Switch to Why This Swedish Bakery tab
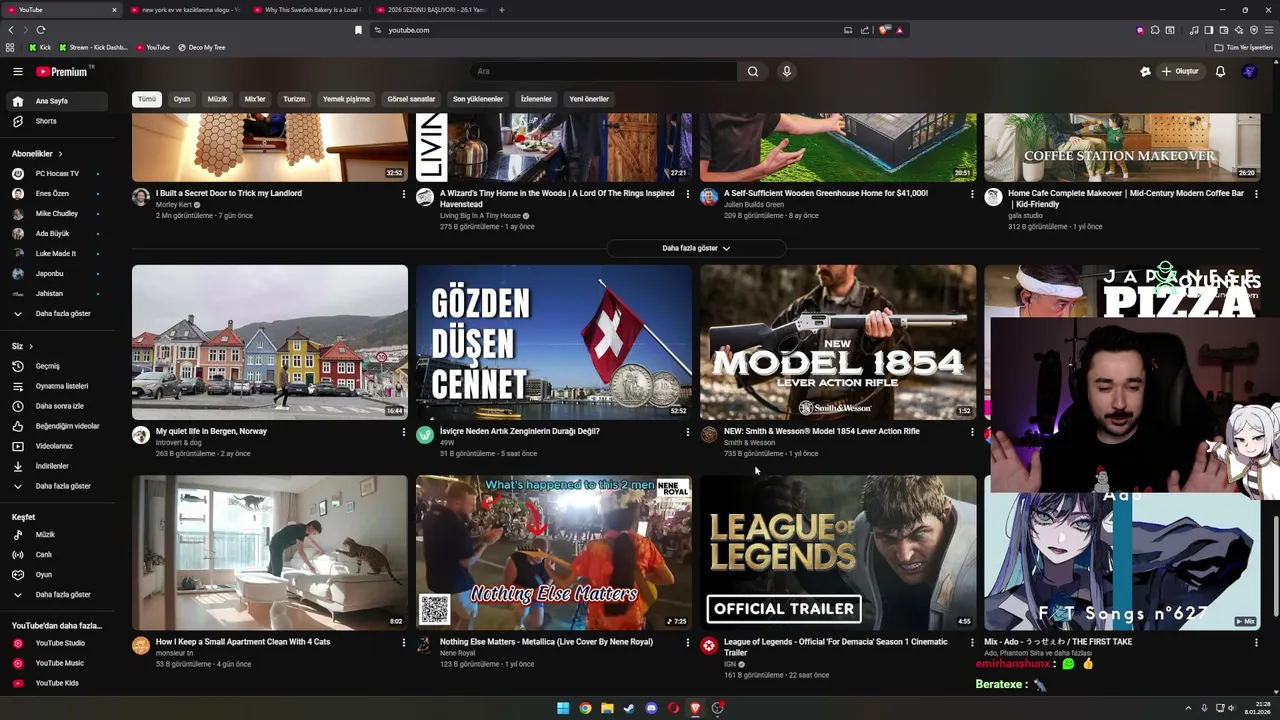The width and height of the screenshot is (1280, 720). (x=308, y=10)
